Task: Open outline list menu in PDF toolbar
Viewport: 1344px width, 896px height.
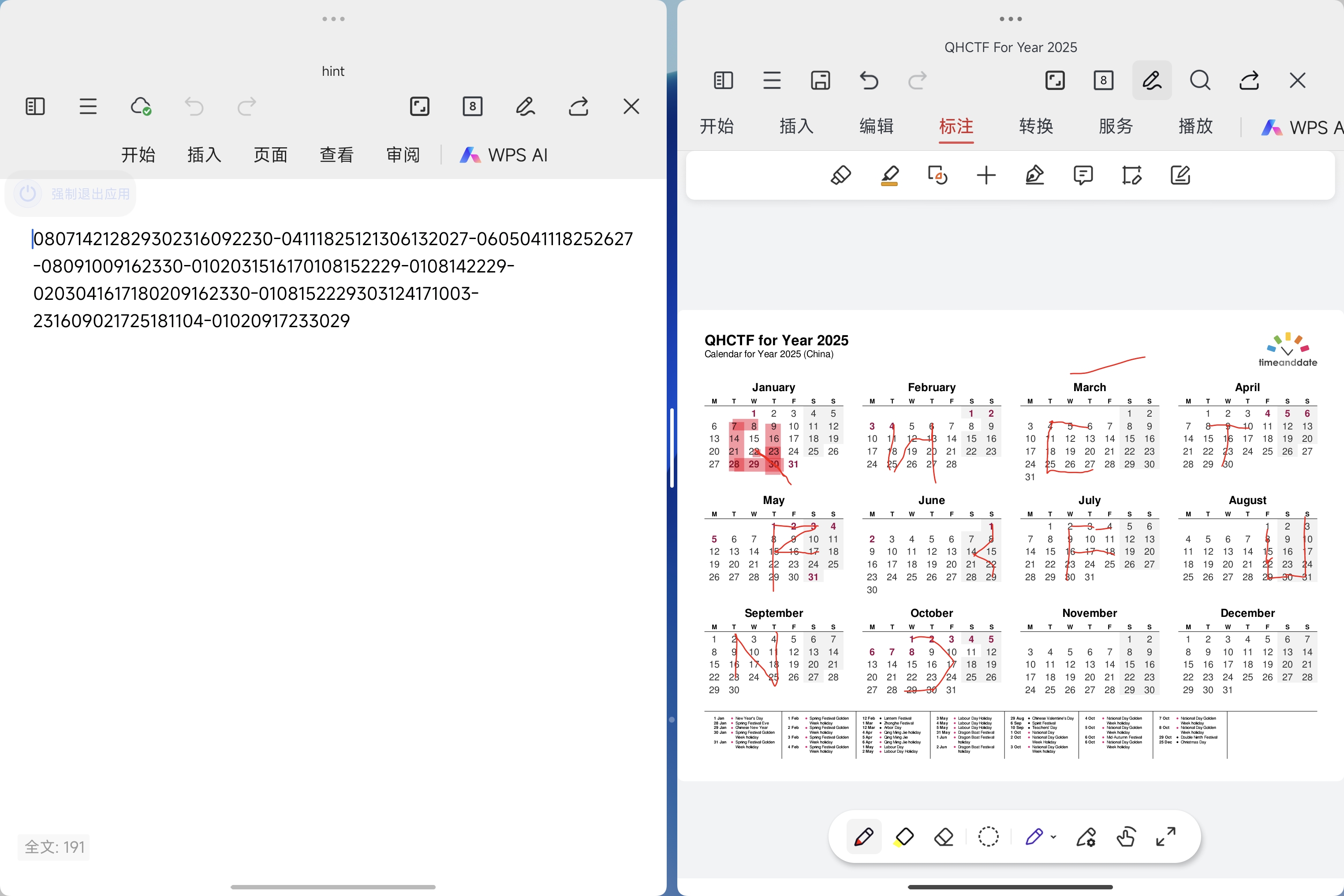Action: pos(771,81)
